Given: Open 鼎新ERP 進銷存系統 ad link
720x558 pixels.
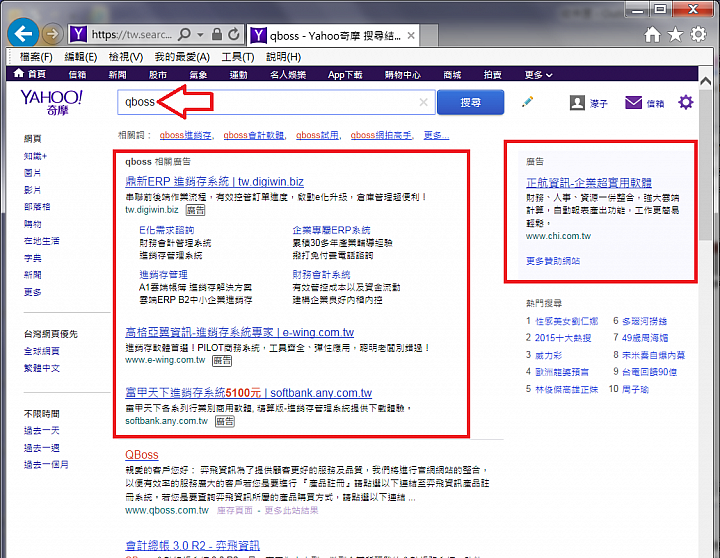Looking at the screenshot, I should [x=214, y=181].
